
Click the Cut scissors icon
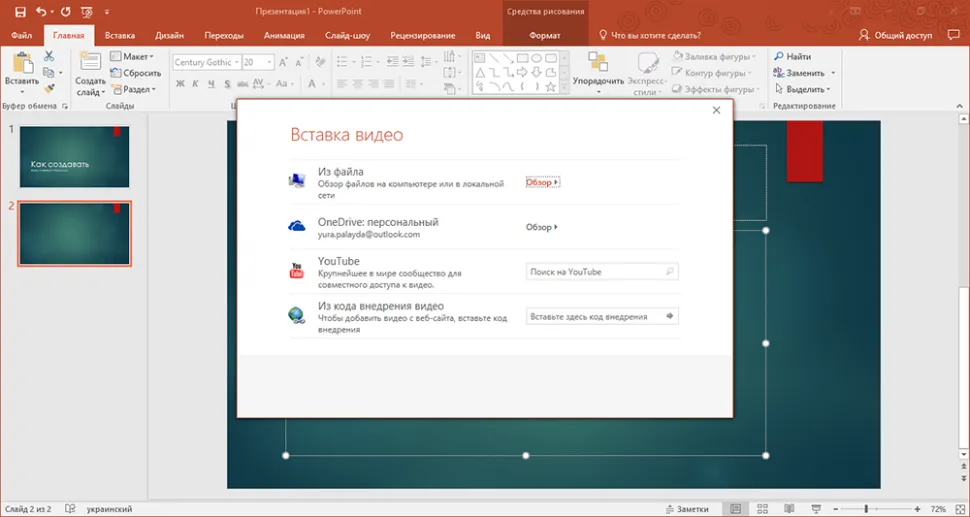coord(49,57)
